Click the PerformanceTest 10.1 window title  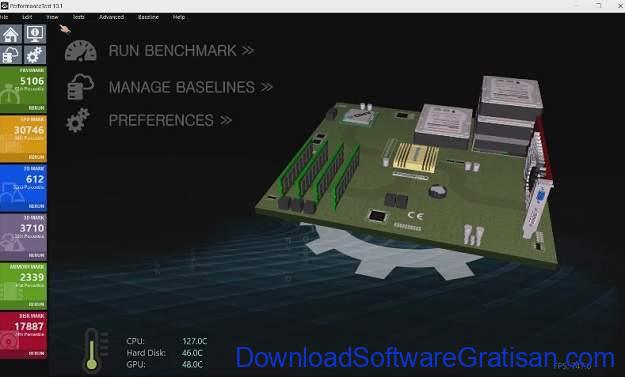point(36,6)
